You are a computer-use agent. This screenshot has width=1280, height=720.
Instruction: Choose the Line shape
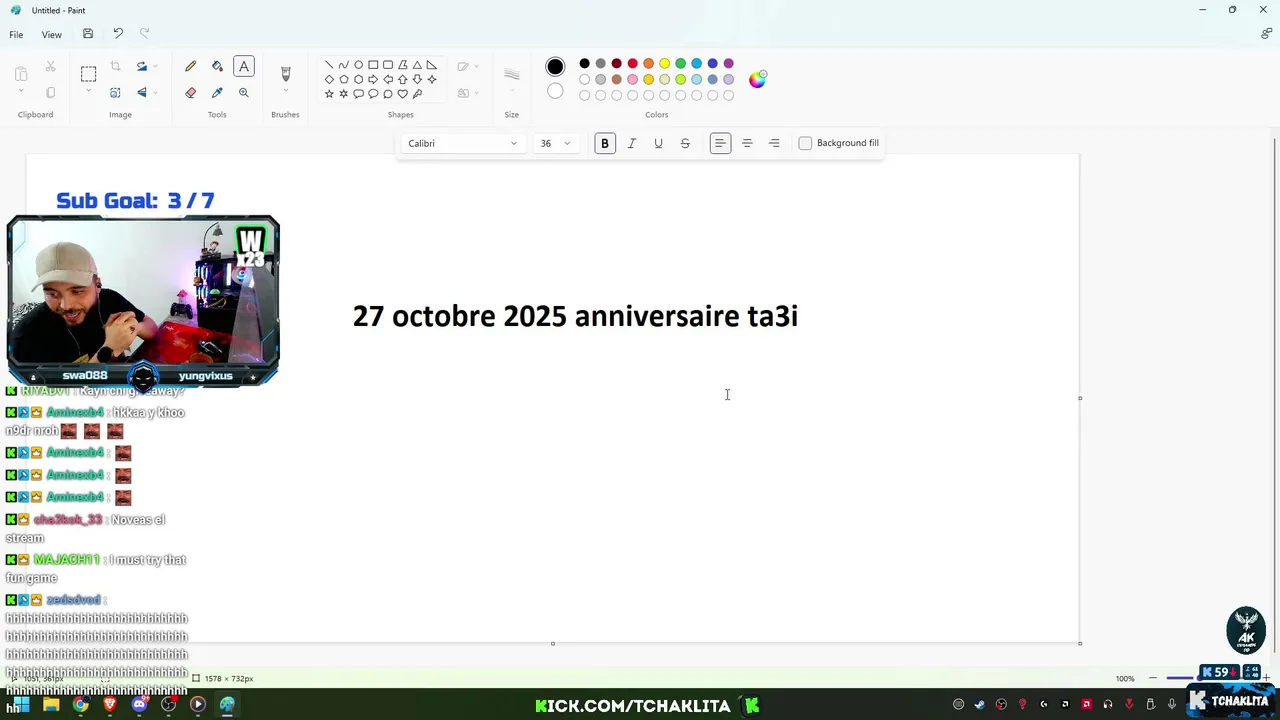(329, 65)
